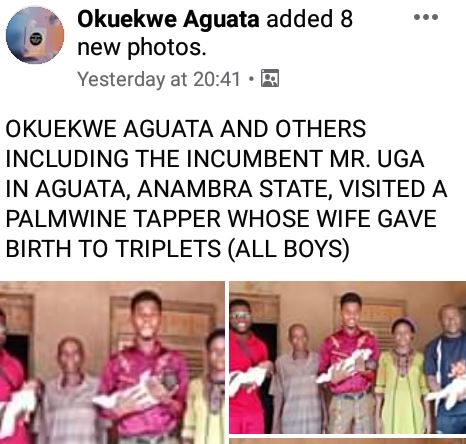Viewport: 466px width, 444px height.
Task: Open Okuekwe Aguata profile name link
Action: coord(168,19)
